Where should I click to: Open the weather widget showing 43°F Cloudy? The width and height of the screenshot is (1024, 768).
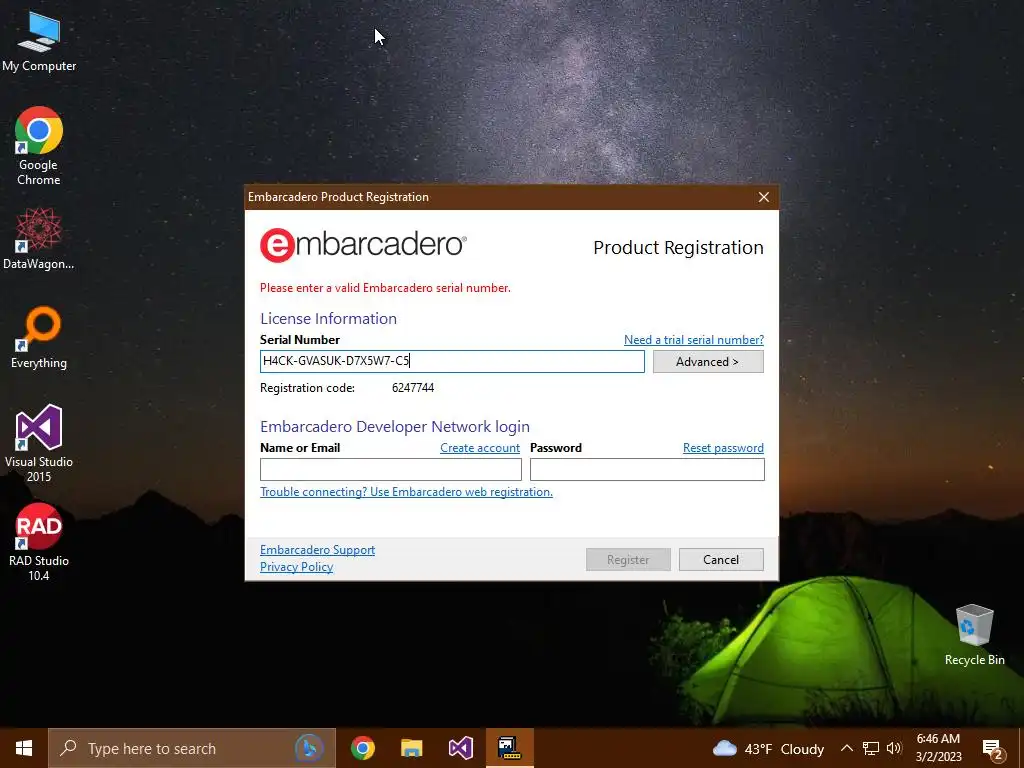click(x=768, y=748)
